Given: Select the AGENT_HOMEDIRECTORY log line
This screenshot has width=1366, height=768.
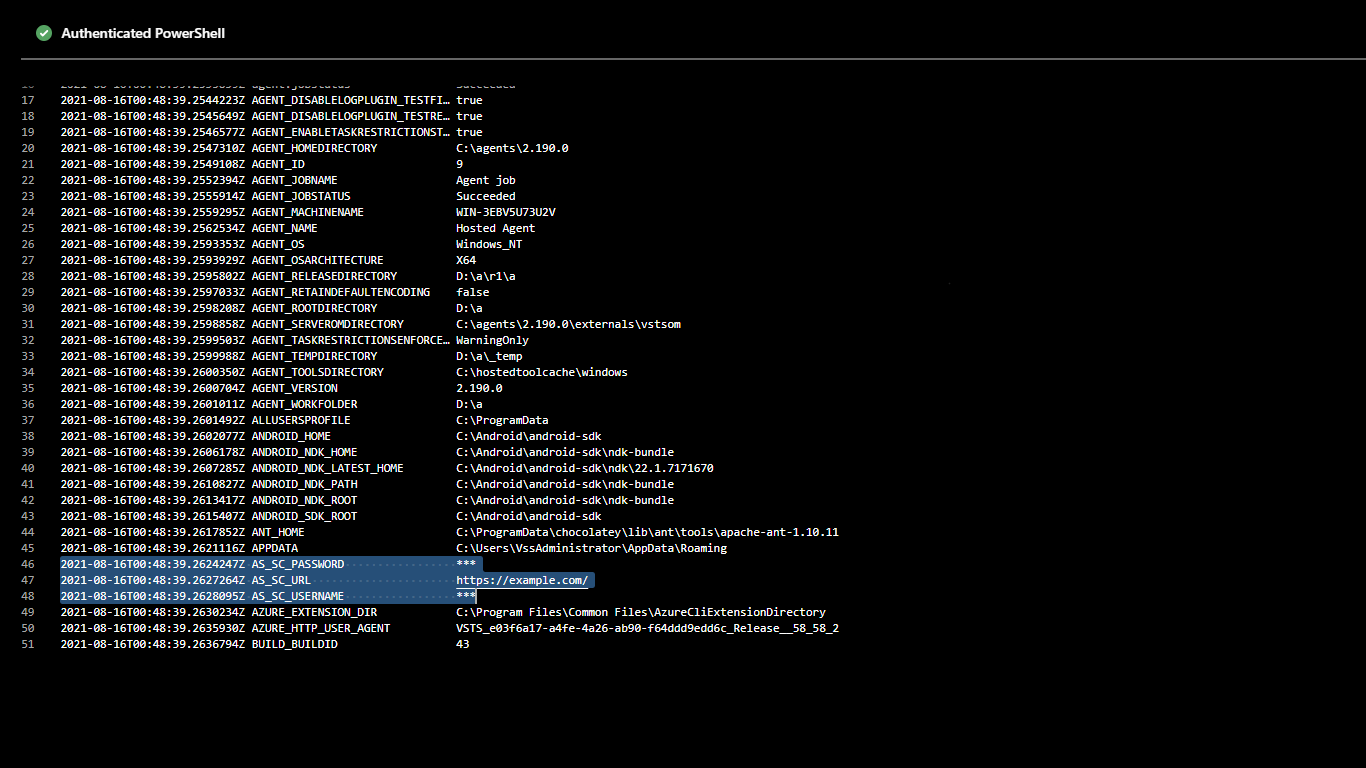Looking at the screenshot, I should (x=314, y=148).
